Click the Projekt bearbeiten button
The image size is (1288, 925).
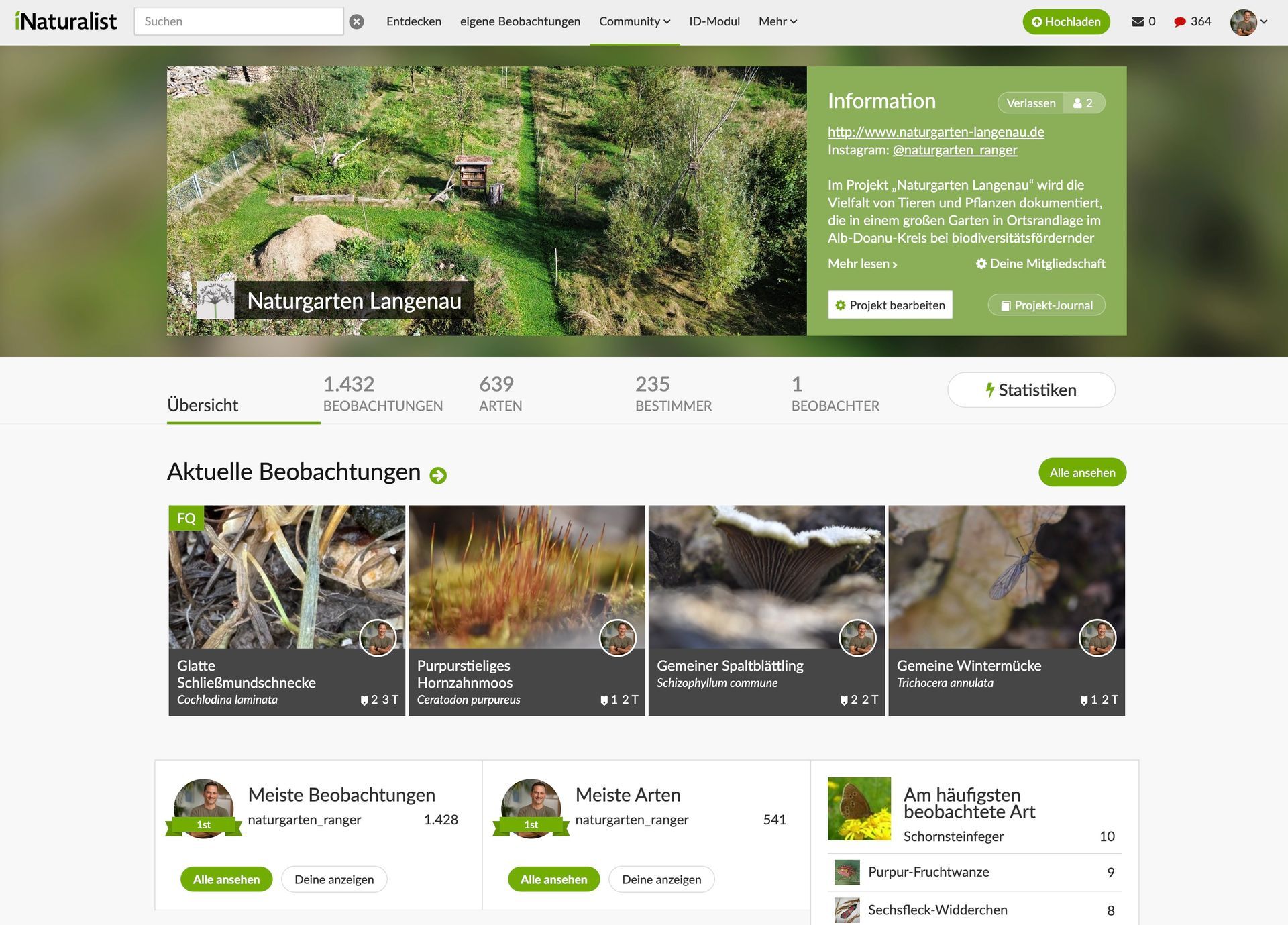click(x=890, y=305)
